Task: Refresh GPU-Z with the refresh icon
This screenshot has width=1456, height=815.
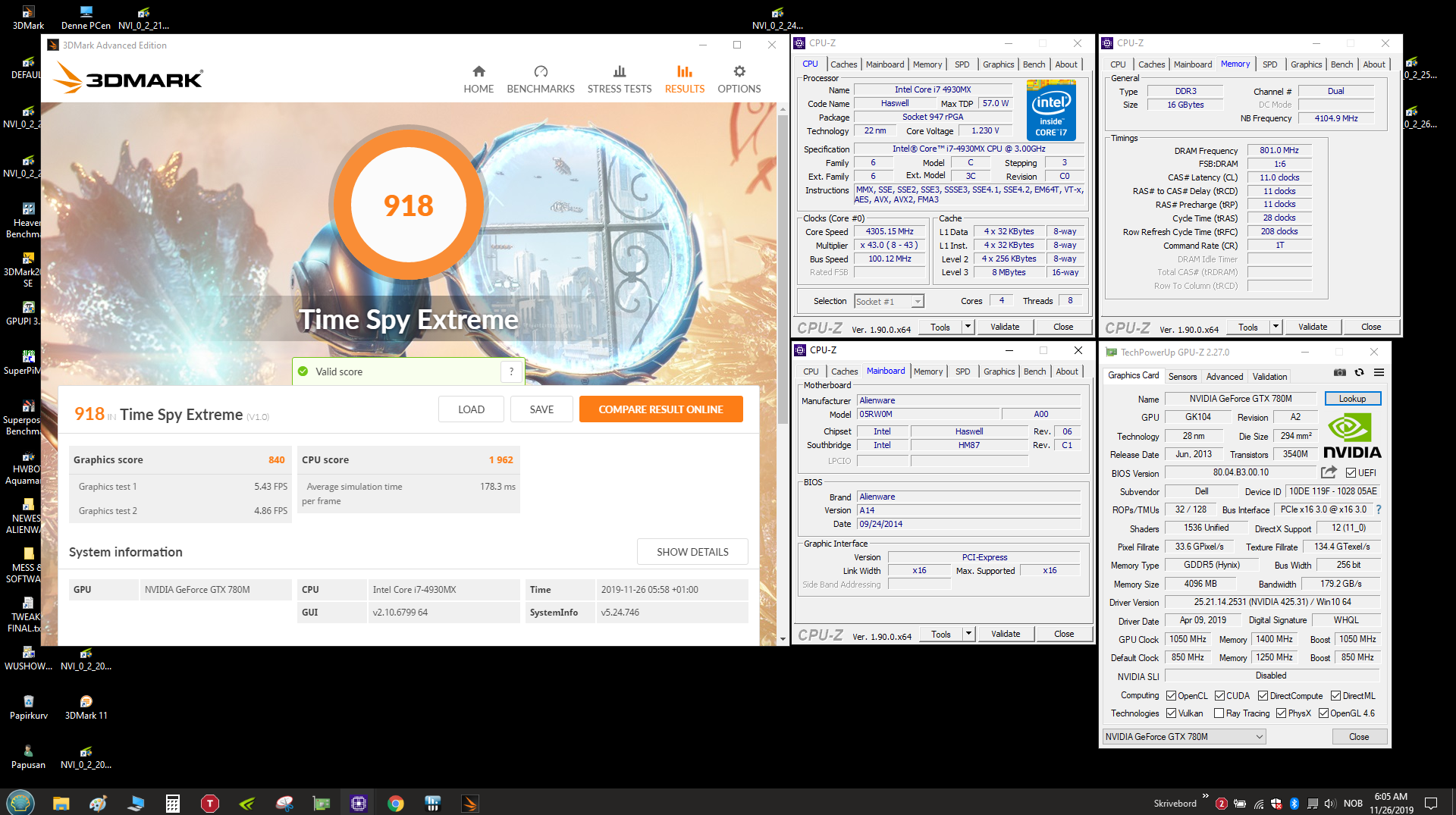Action: click(1359, 372)
